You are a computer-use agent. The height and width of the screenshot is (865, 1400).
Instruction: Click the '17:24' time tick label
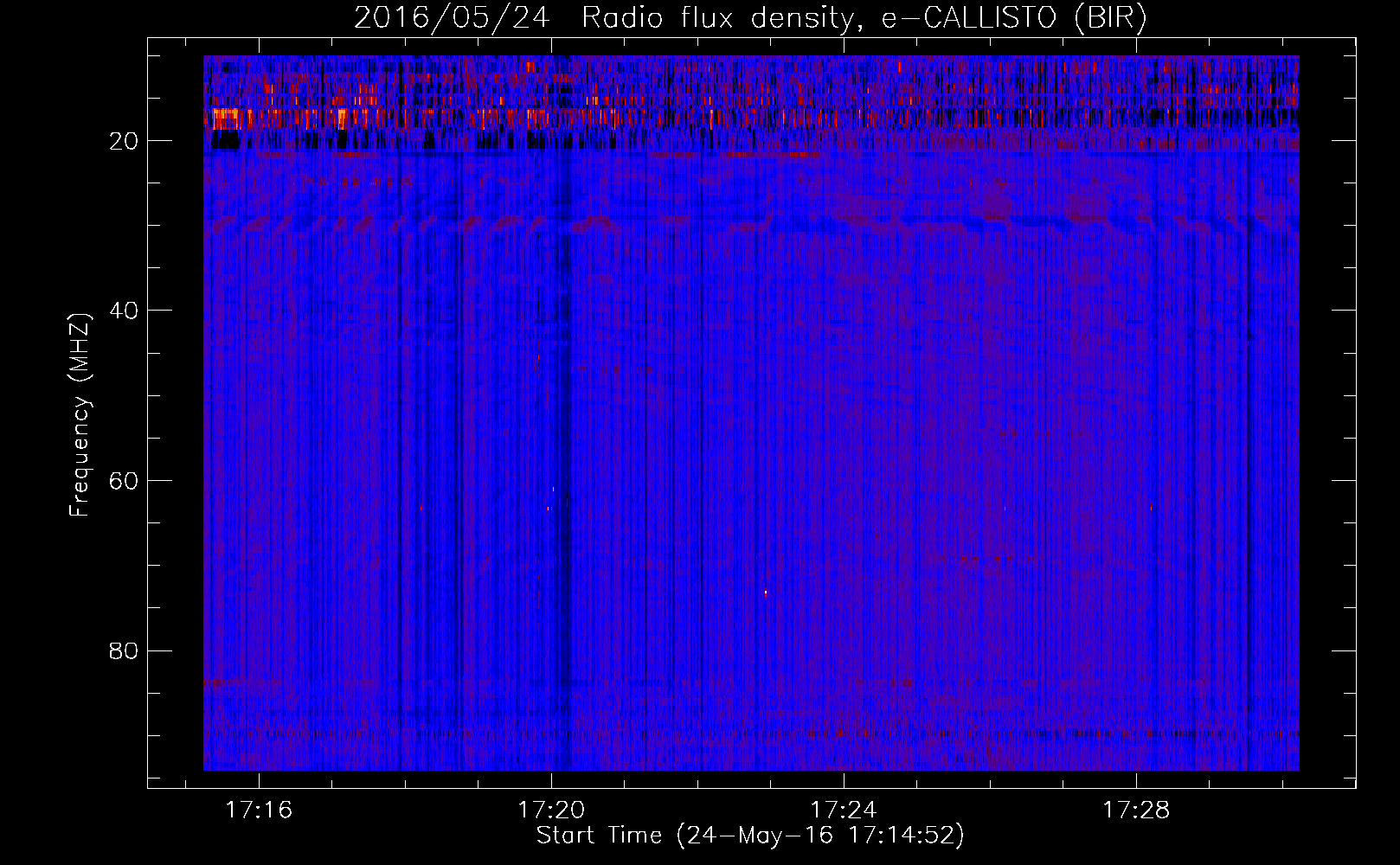click(844, 811)
